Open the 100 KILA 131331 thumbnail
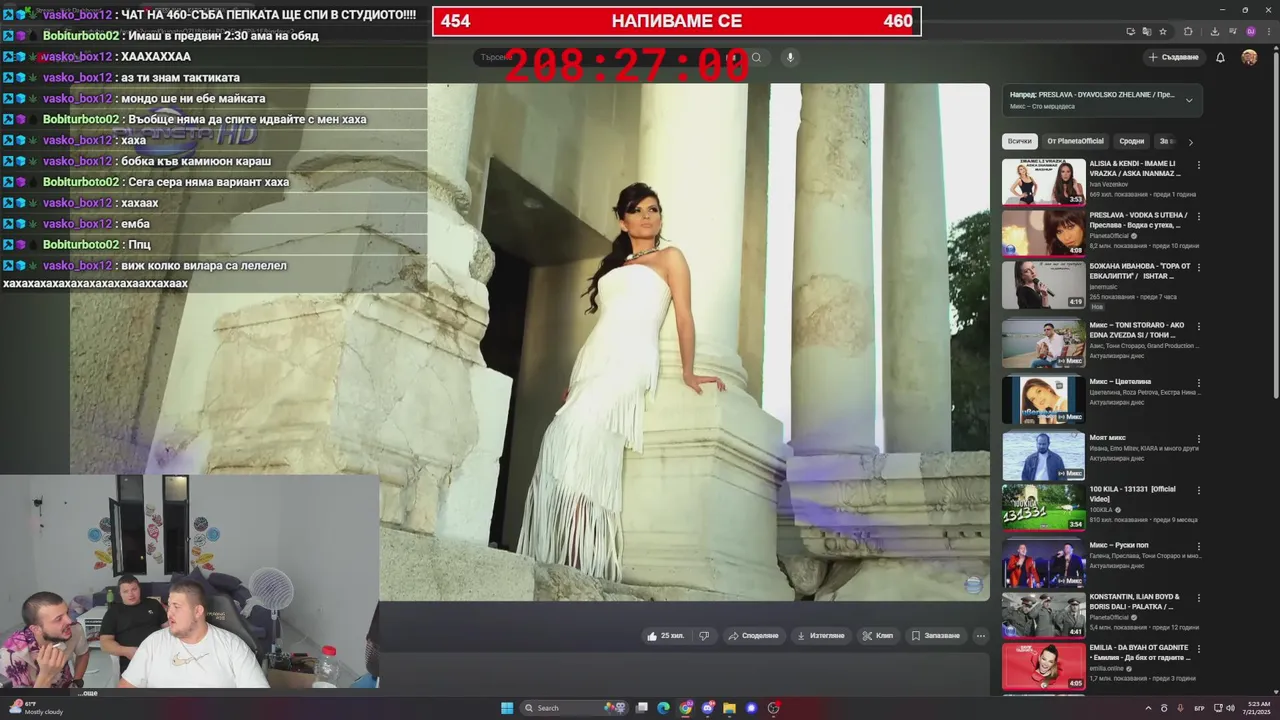This screenshot has width=1280, height=720. [x=1043, y=507]
